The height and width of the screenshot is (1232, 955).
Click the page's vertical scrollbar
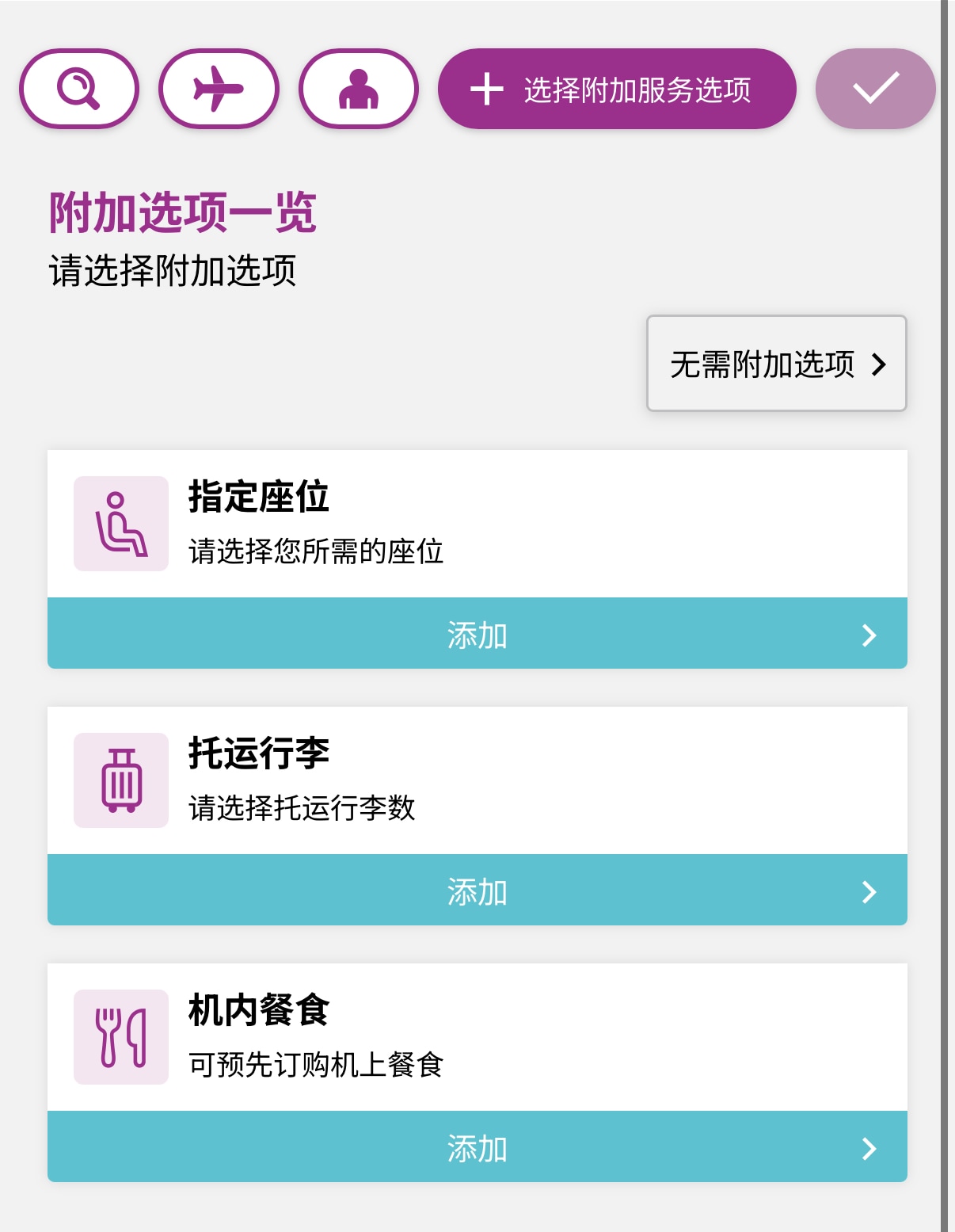944,616
